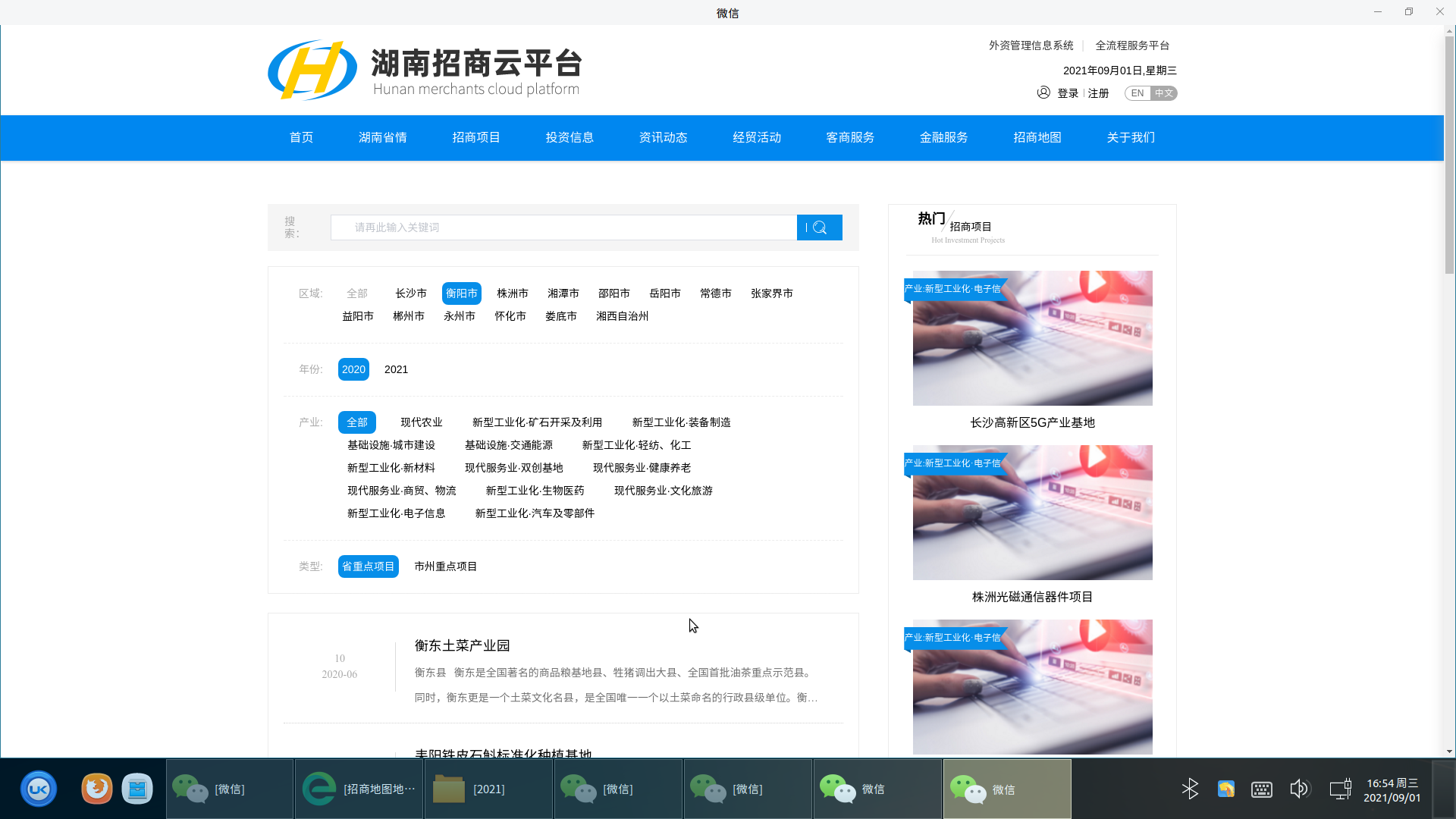Select 新型工业化·装备制造 industry filter
Image resolution: width=1456 pixels, height=819 pixels.
point(682,422)
